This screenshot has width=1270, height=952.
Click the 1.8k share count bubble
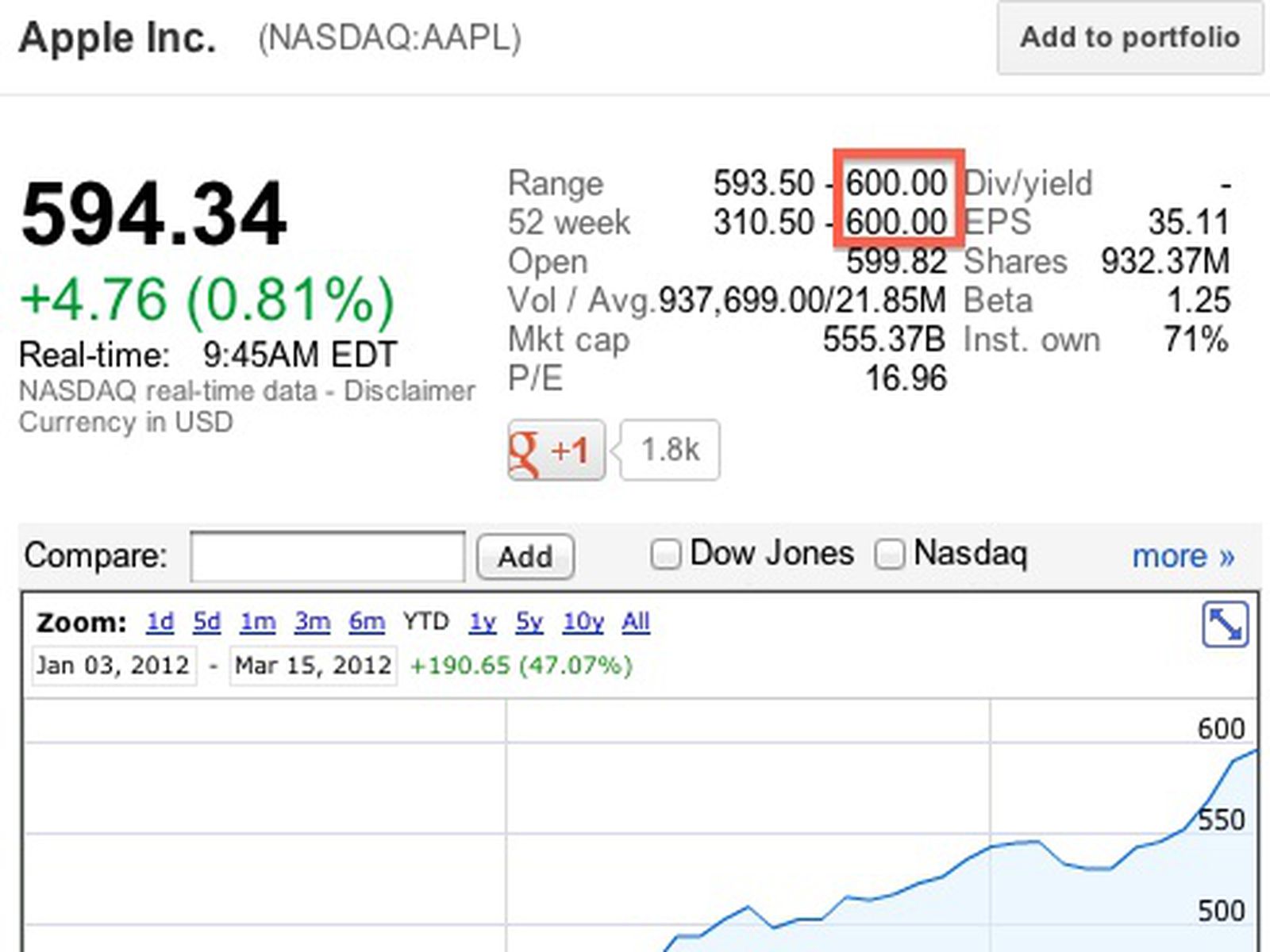click(x=669, y=449)
